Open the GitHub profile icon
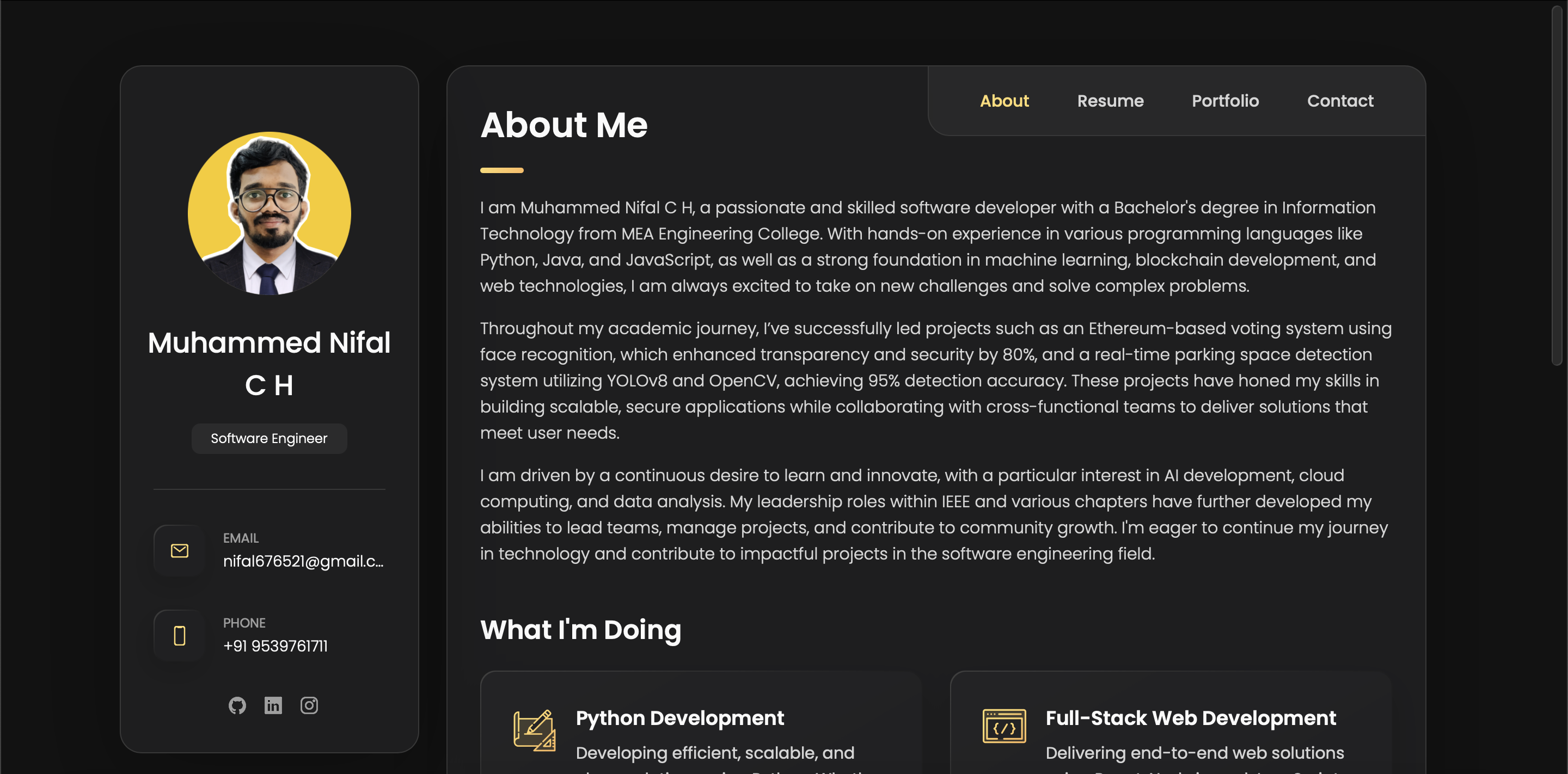Viewport: 1568px width, 774px height. pyautogui.click(x=237, y=705)
